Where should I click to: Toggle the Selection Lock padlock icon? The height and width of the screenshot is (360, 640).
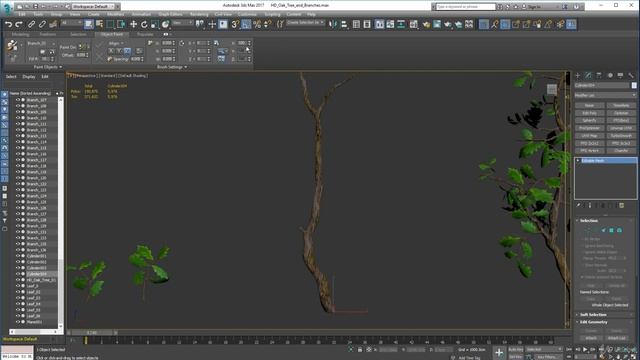360,350
